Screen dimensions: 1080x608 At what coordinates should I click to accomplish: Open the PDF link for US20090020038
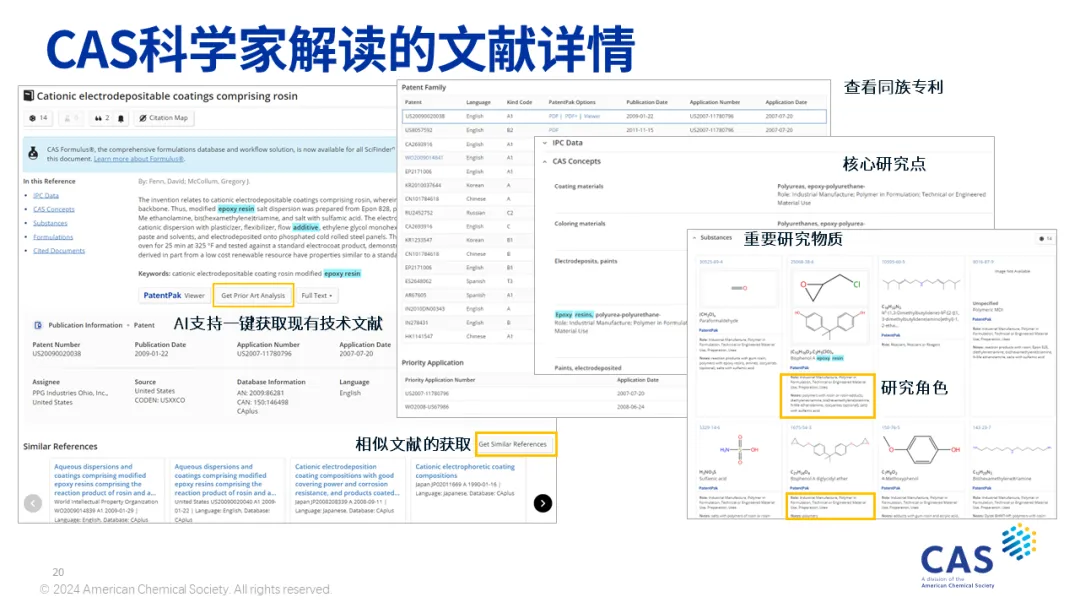coord(553,116)
